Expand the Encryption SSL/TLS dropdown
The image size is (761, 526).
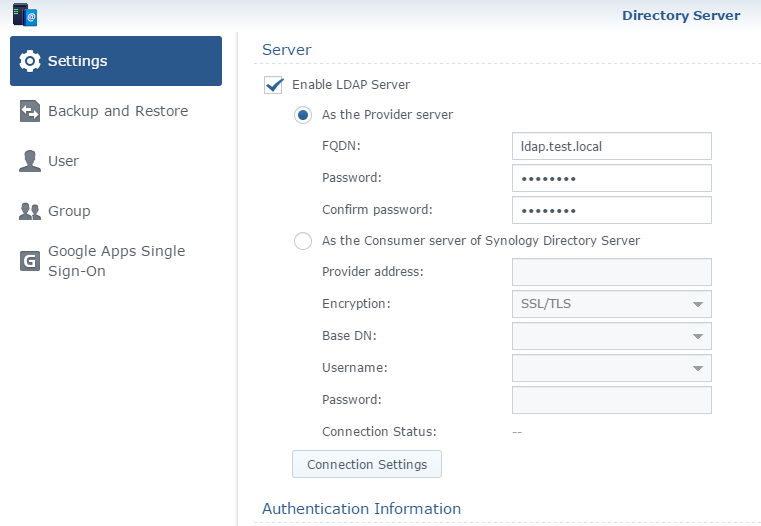(x=611, y=304)
